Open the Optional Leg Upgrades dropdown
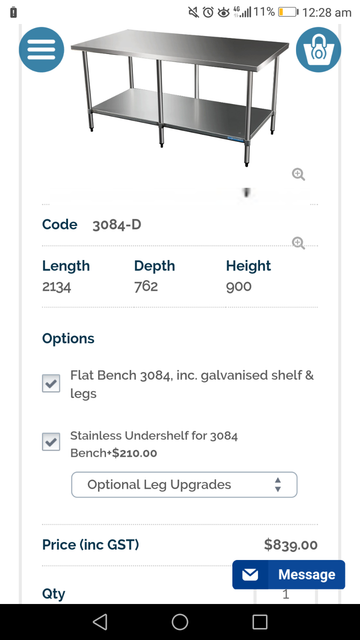Image resolution: width=360 pixels, height=640 pixels. pyautogui.click(x=184, y=484)
